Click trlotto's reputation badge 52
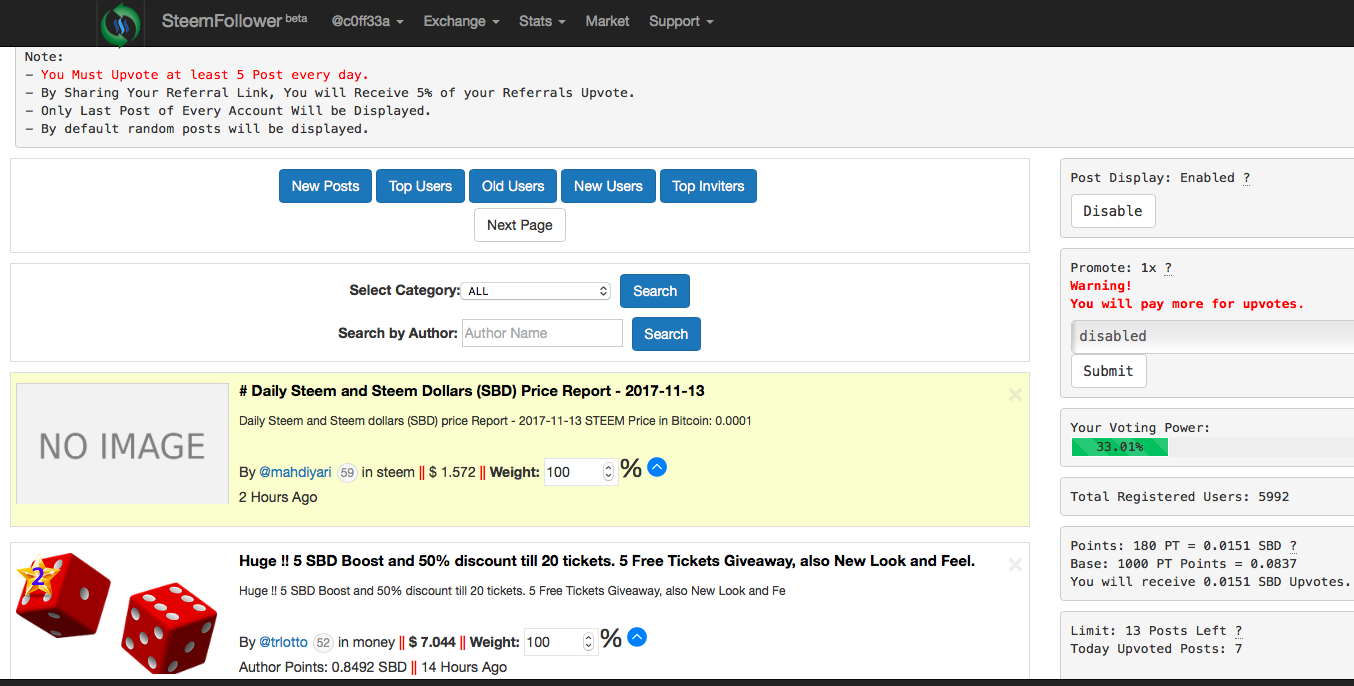Viewport: 1354px width, 686px height. click(x=323, y=642)
